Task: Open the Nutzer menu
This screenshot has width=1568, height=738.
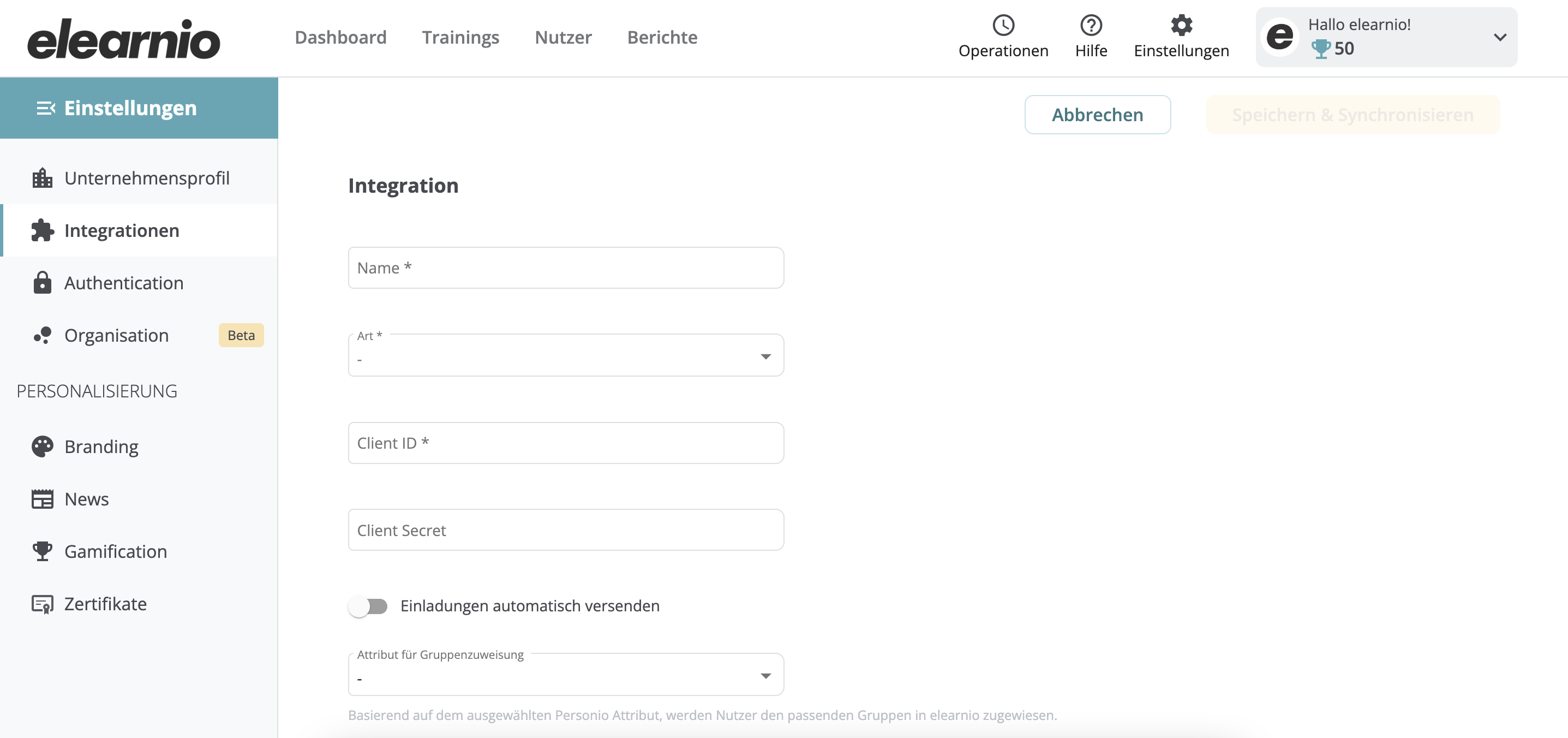Action: coord(563,37)
